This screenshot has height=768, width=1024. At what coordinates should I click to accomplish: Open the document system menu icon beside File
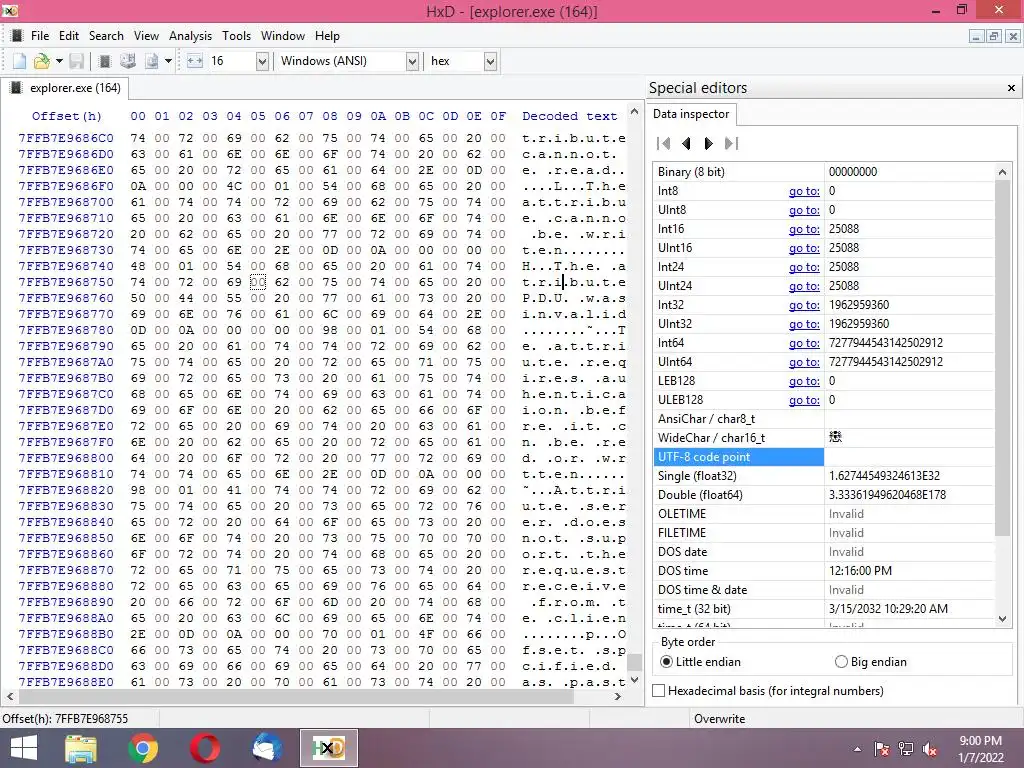coord(17,35)
